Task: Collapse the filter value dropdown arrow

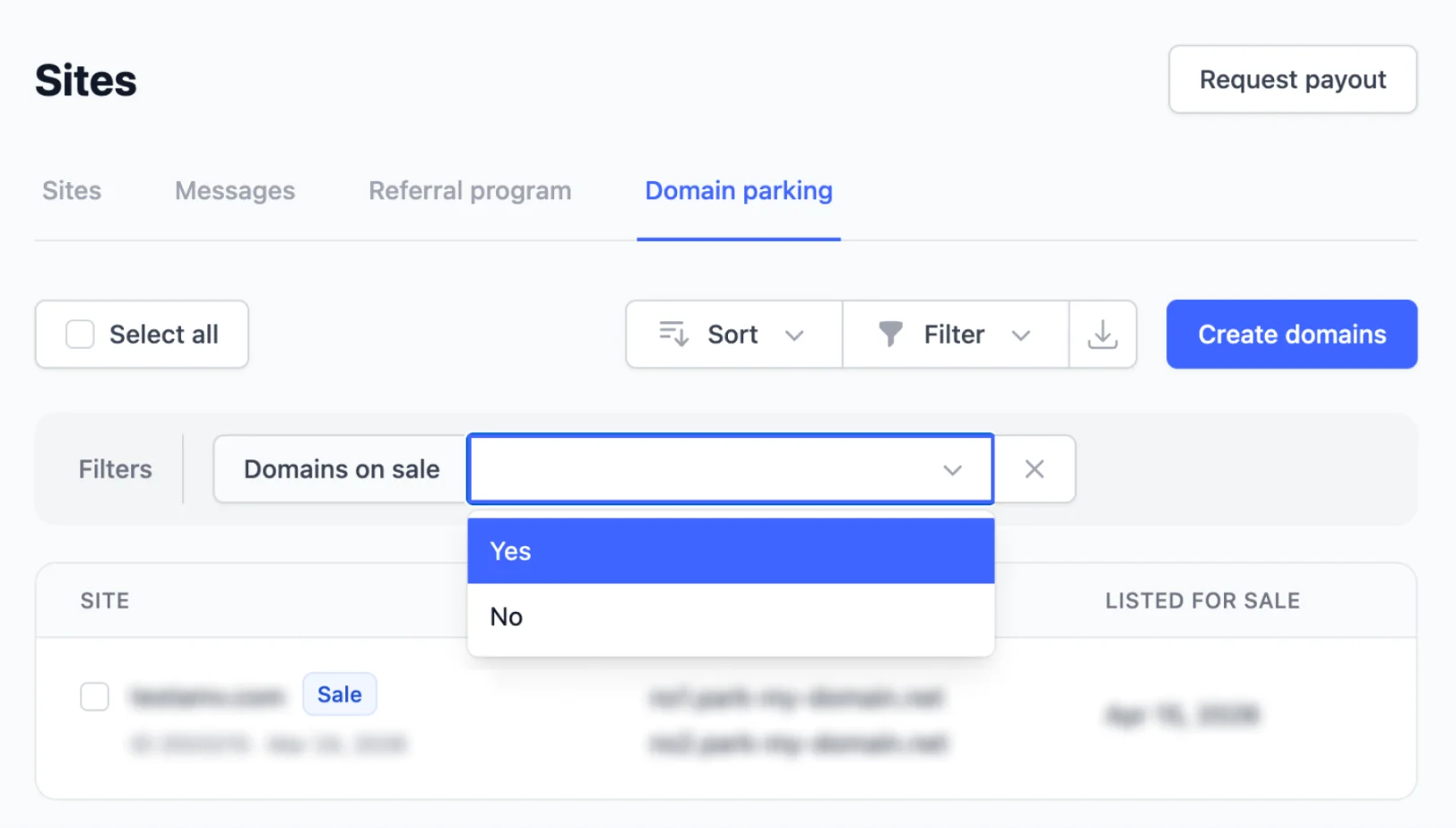Action: [x=952, y=470]
